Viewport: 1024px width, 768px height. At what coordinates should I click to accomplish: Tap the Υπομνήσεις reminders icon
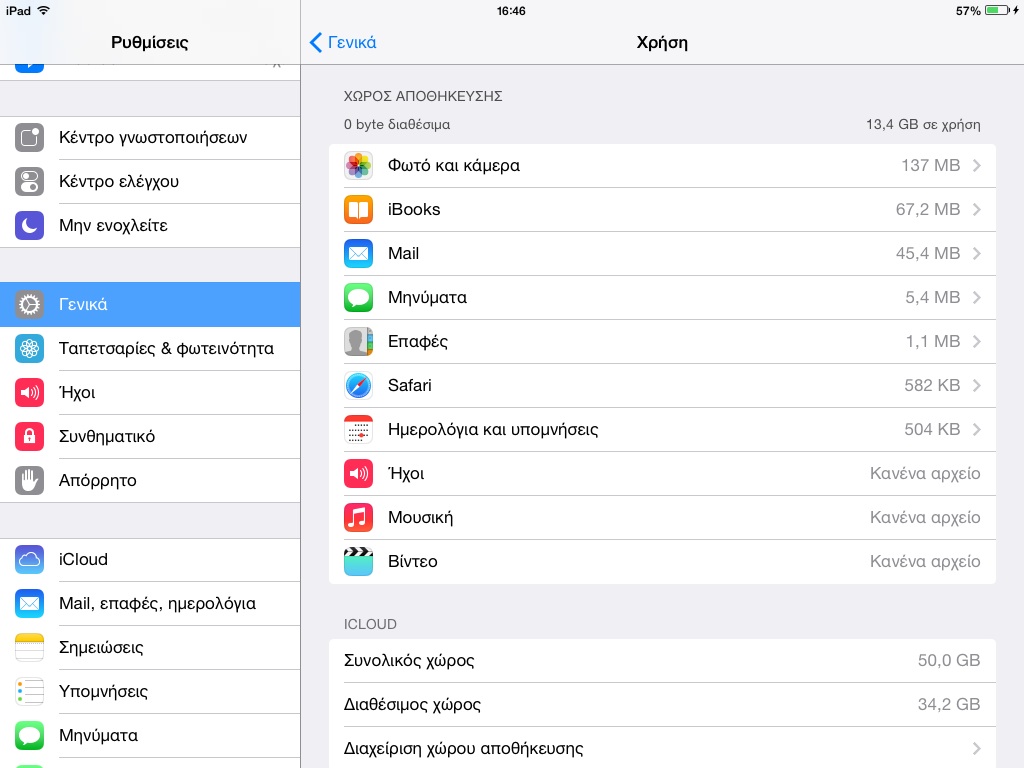29,692
